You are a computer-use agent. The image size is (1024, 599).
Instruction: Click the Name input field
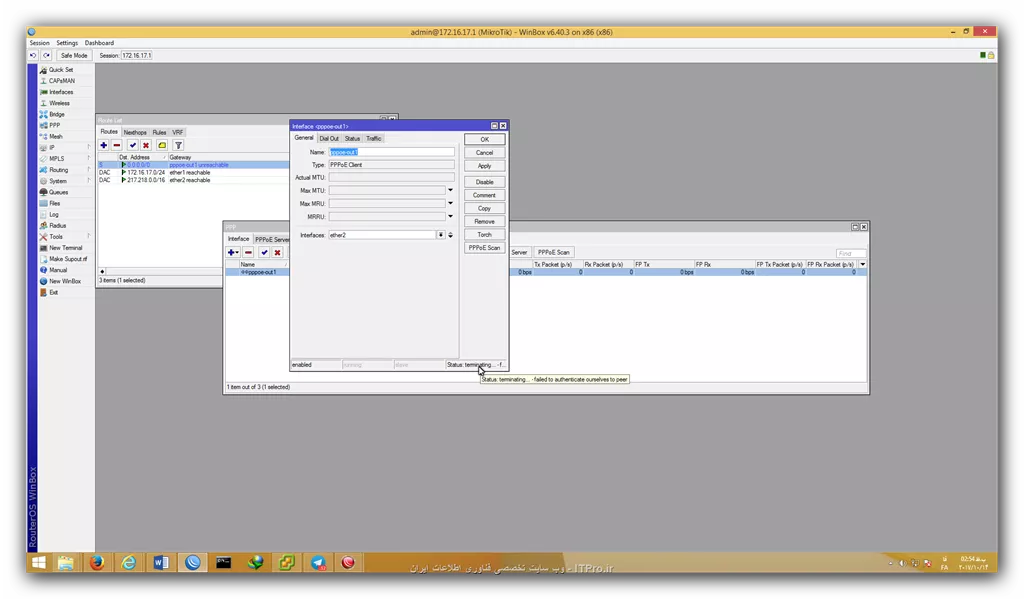pos(391,152)
